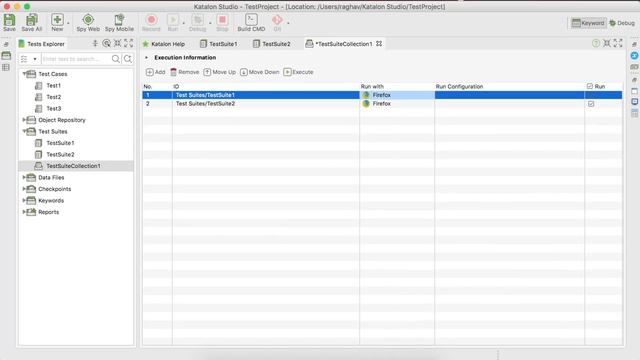The height and width of the screenshot is (360, 640).
Task: Click the Record toolbar icon
Action: 151,22
